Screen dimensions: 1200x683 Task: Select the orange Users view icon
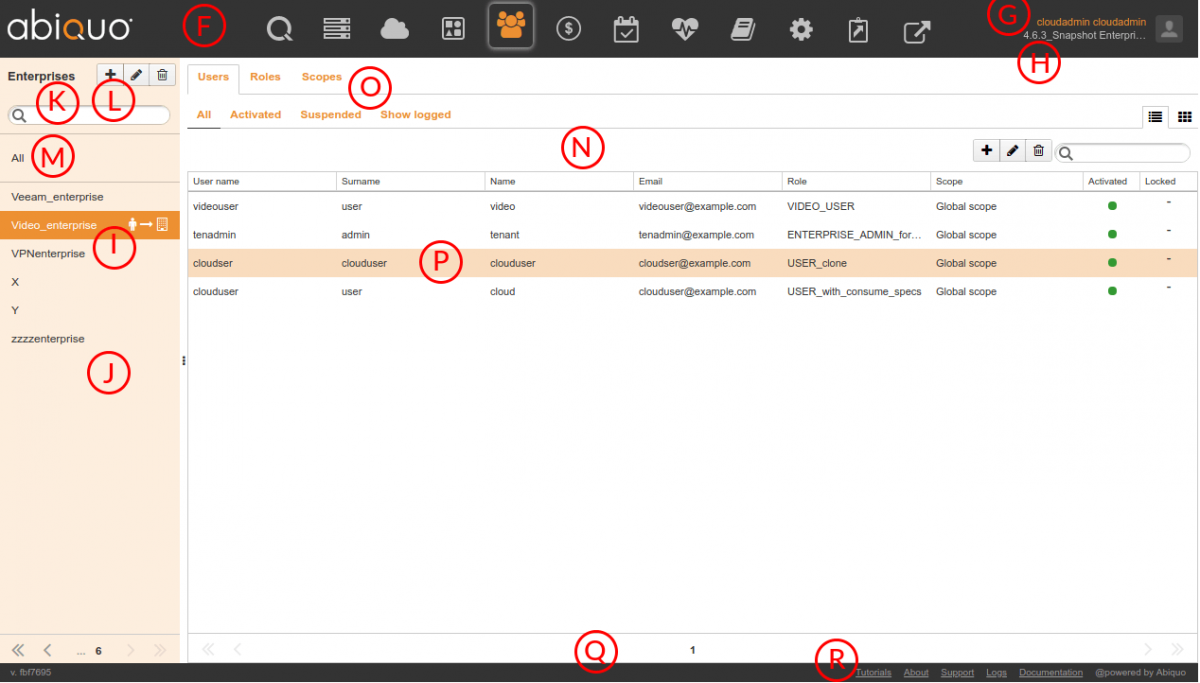[511, 26]
